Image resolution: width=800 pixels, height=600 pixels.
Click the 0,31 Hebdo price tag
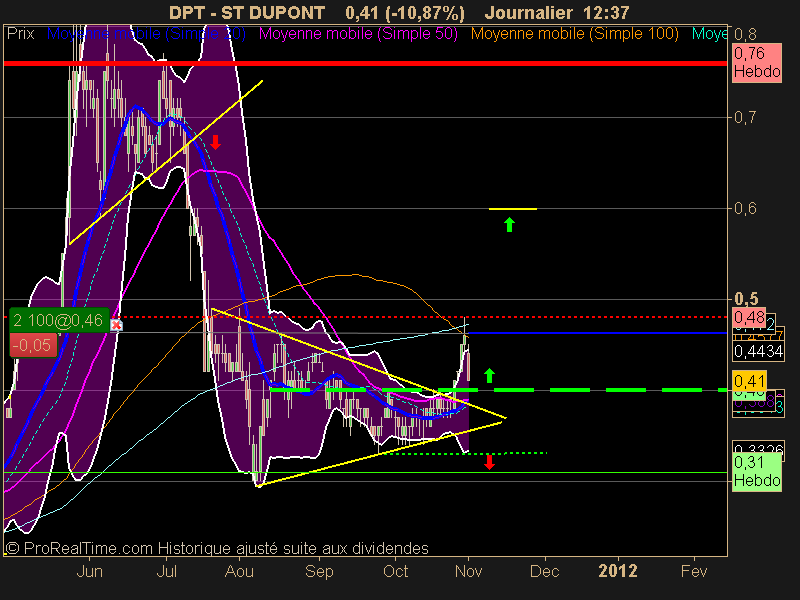click(x=757, y=471)
